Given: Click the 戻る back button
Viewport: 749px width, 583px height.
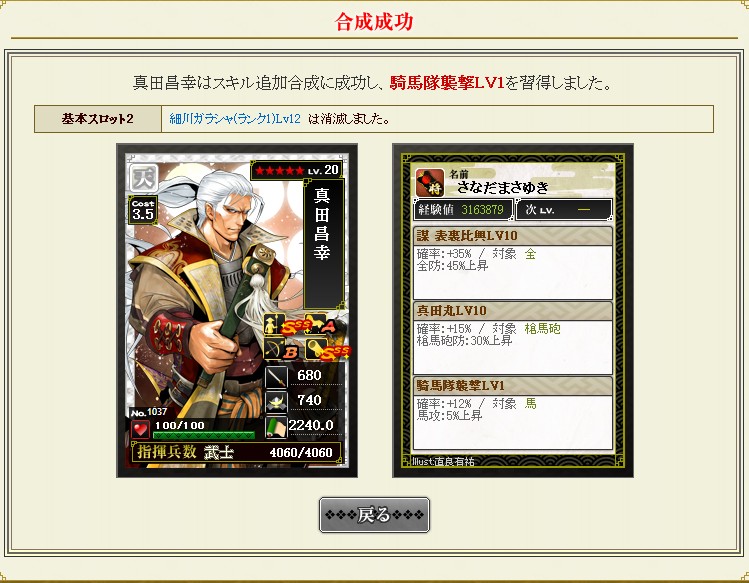Looking at the screenshot, I should coord(374,515).
